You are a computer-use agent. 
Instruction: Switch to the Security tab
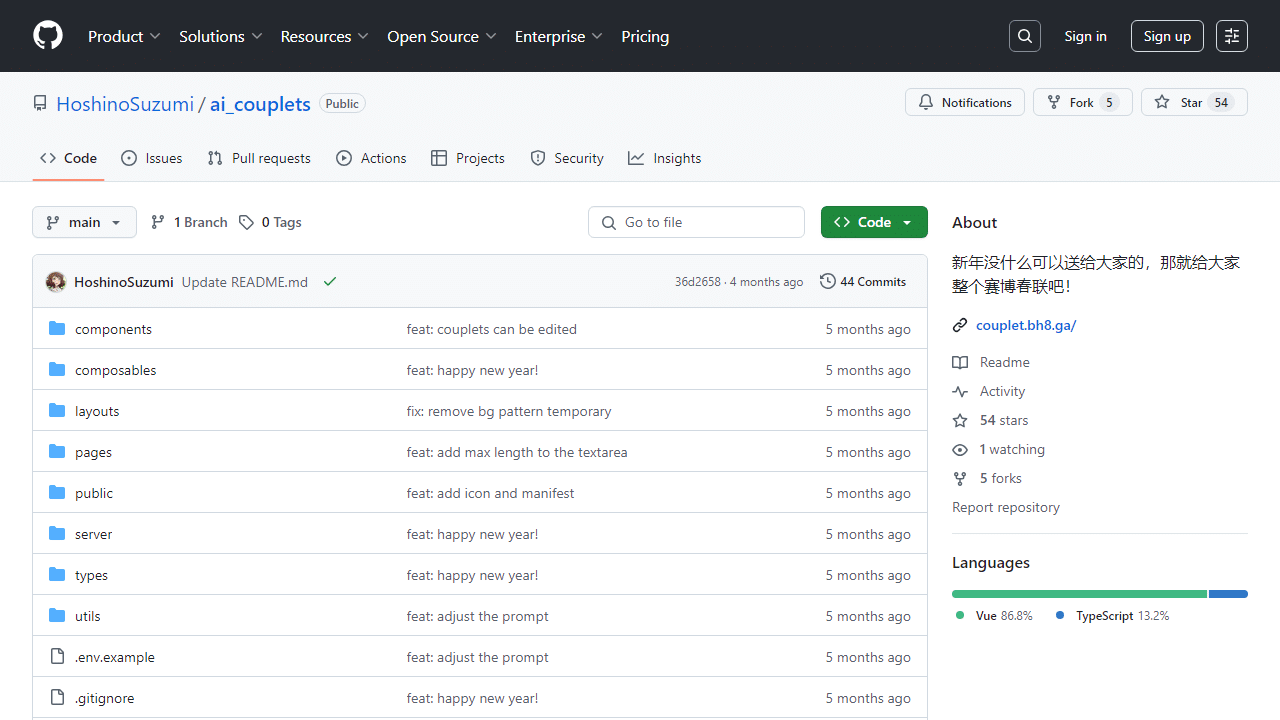coord(567,158)
